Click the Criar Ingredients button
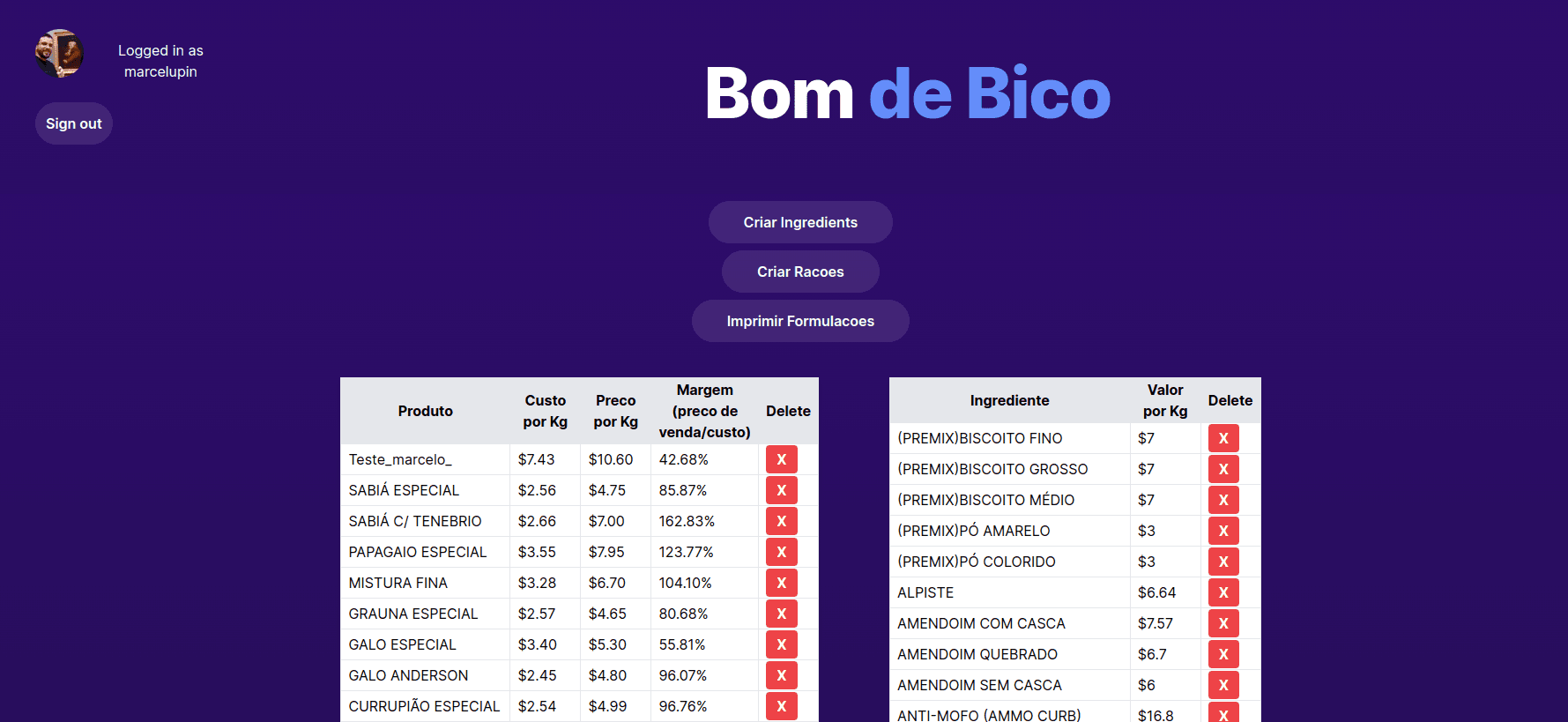This screenshot has width=1568, height=722. pos(800,222)
